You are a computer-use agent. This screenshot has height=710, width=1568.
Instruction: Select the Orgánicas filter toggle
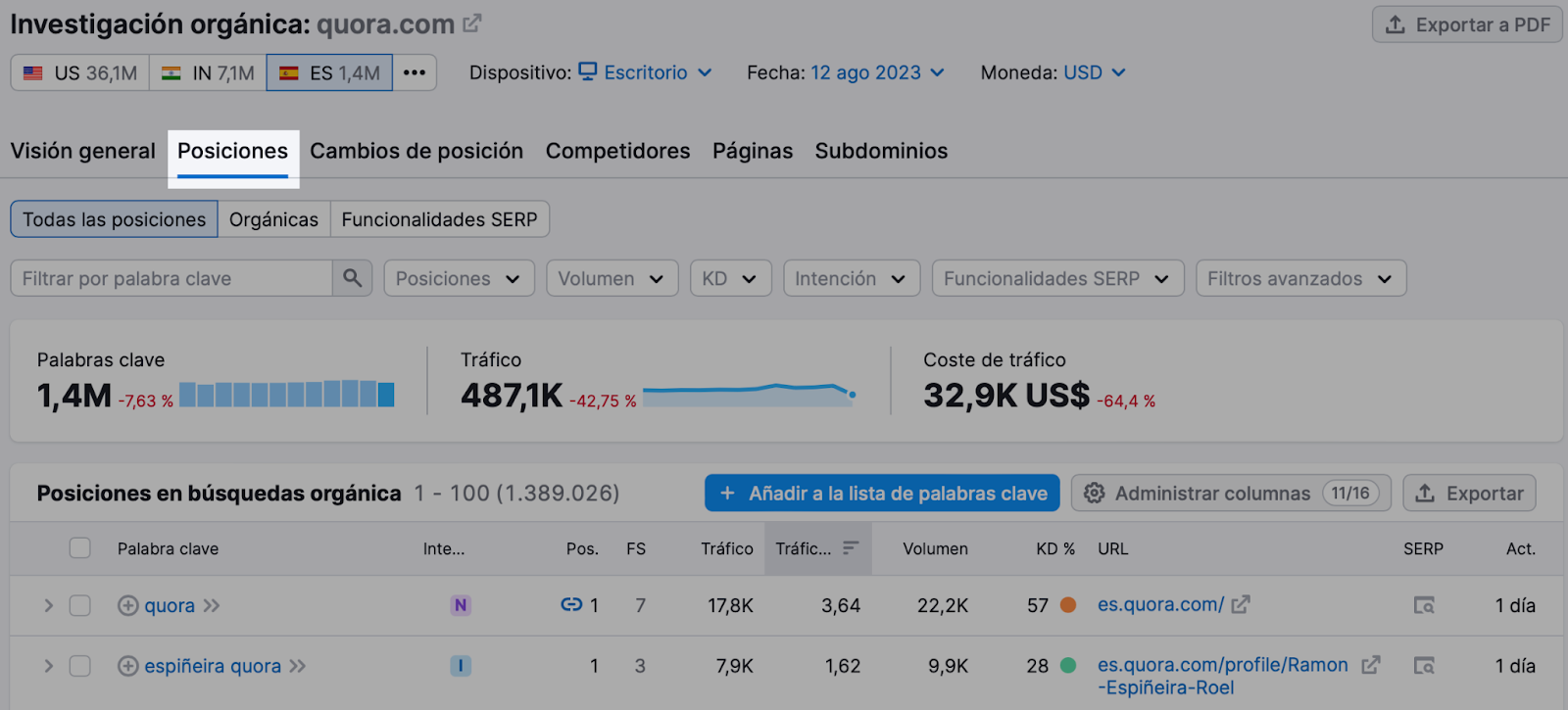(x=273, y=219)
